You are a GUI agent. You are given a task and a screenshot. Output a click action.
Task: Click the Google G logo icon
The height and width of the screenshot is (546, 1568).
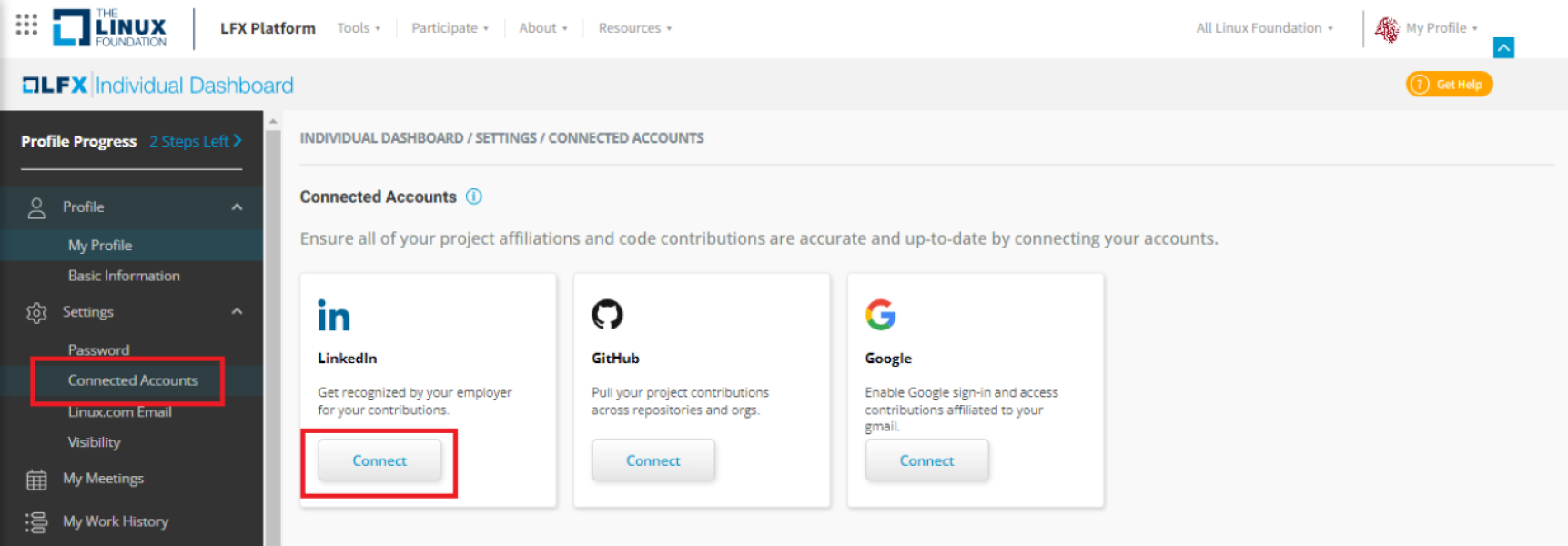coord(881,315)
